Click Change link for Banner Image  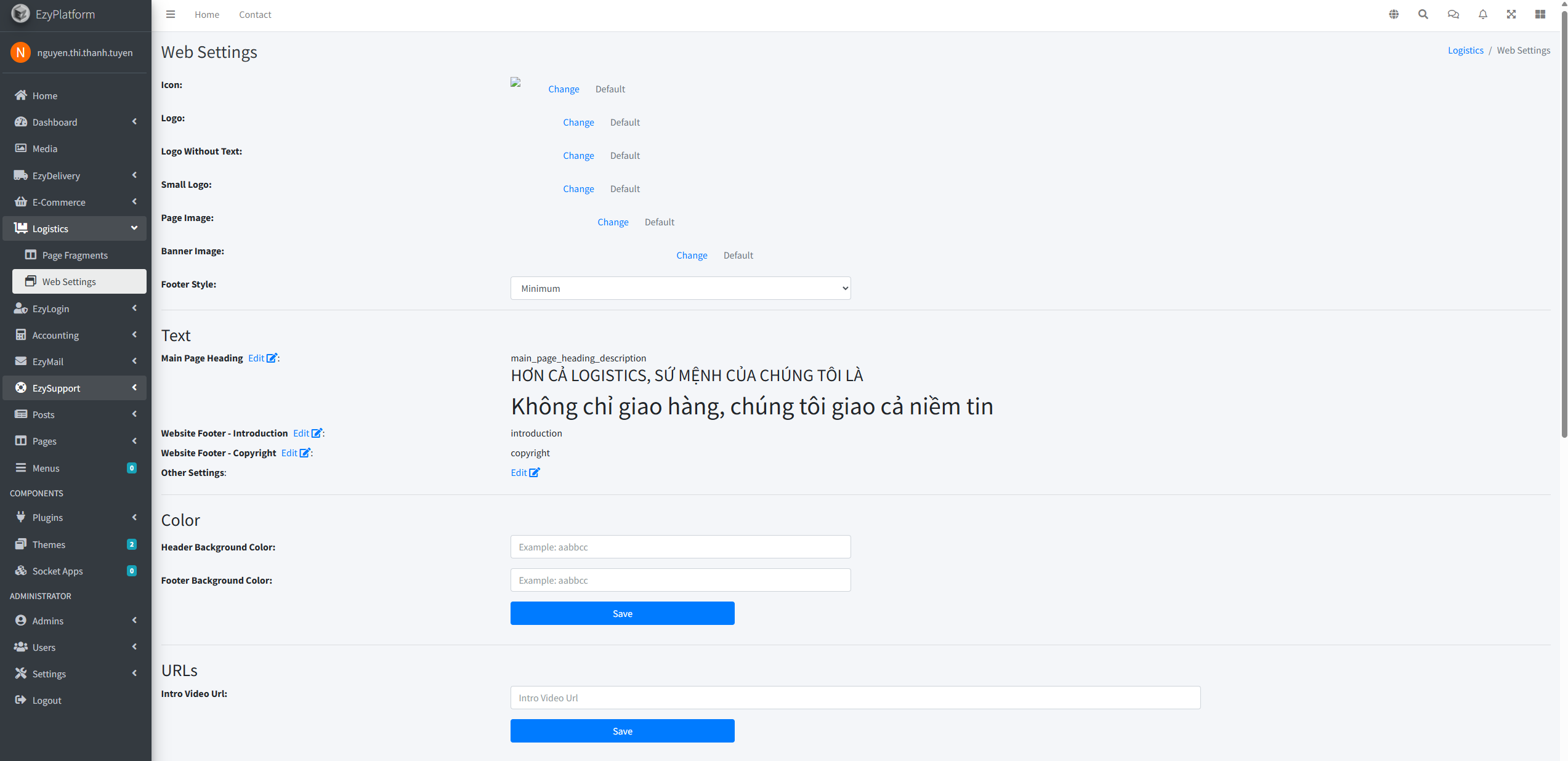(692, 255)
